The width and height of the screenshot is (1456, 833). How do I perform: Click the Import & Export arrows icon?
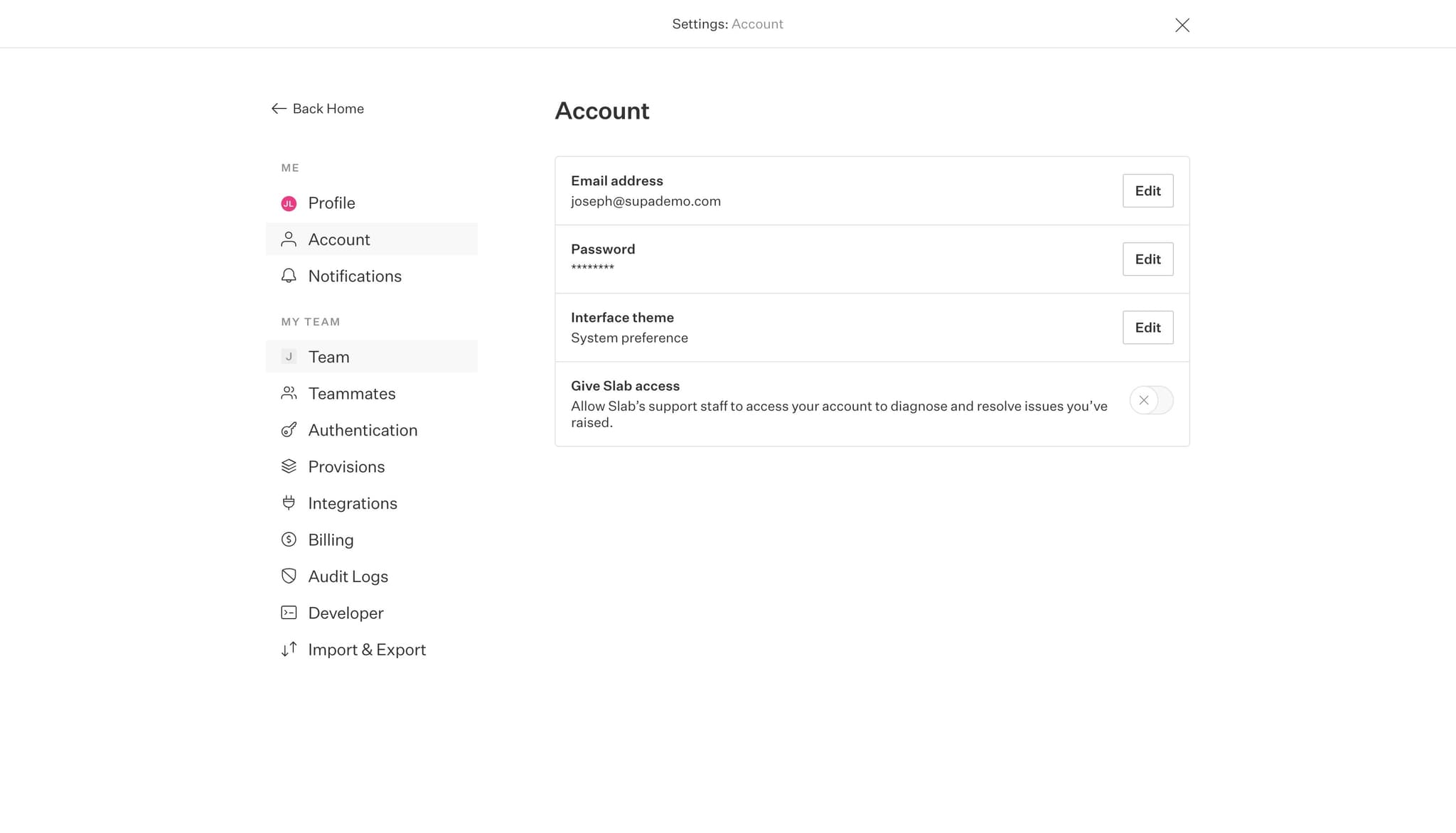[289, 649]
